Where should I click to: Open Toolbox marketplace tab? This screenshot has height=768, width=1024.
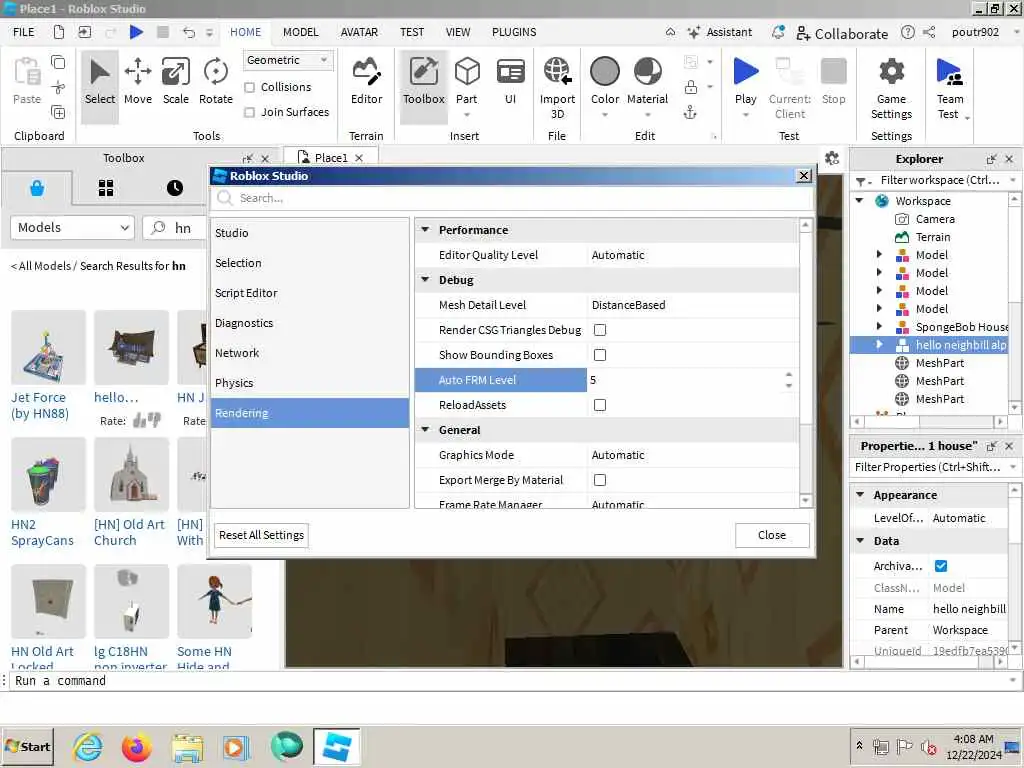click(37, 188)
